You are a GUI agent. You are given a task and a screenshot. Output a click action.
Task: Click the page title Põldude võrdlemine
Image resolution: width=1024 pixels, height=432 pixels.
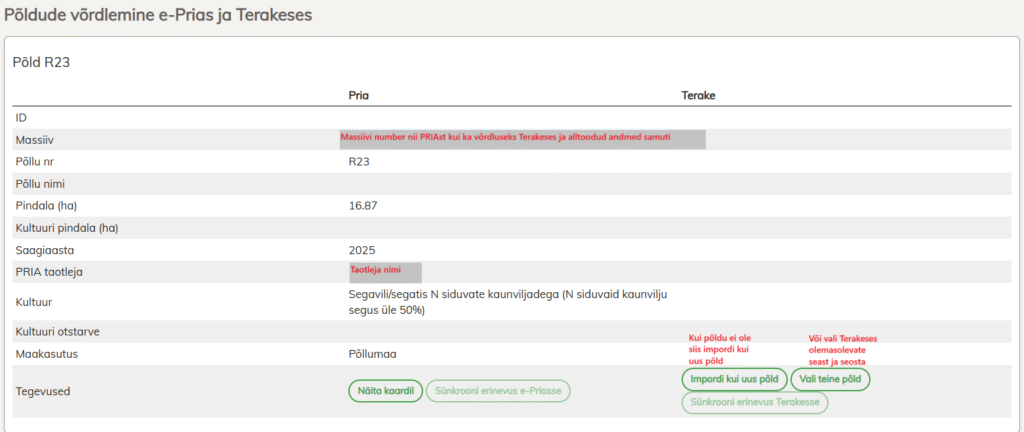[x=158, y=15]
